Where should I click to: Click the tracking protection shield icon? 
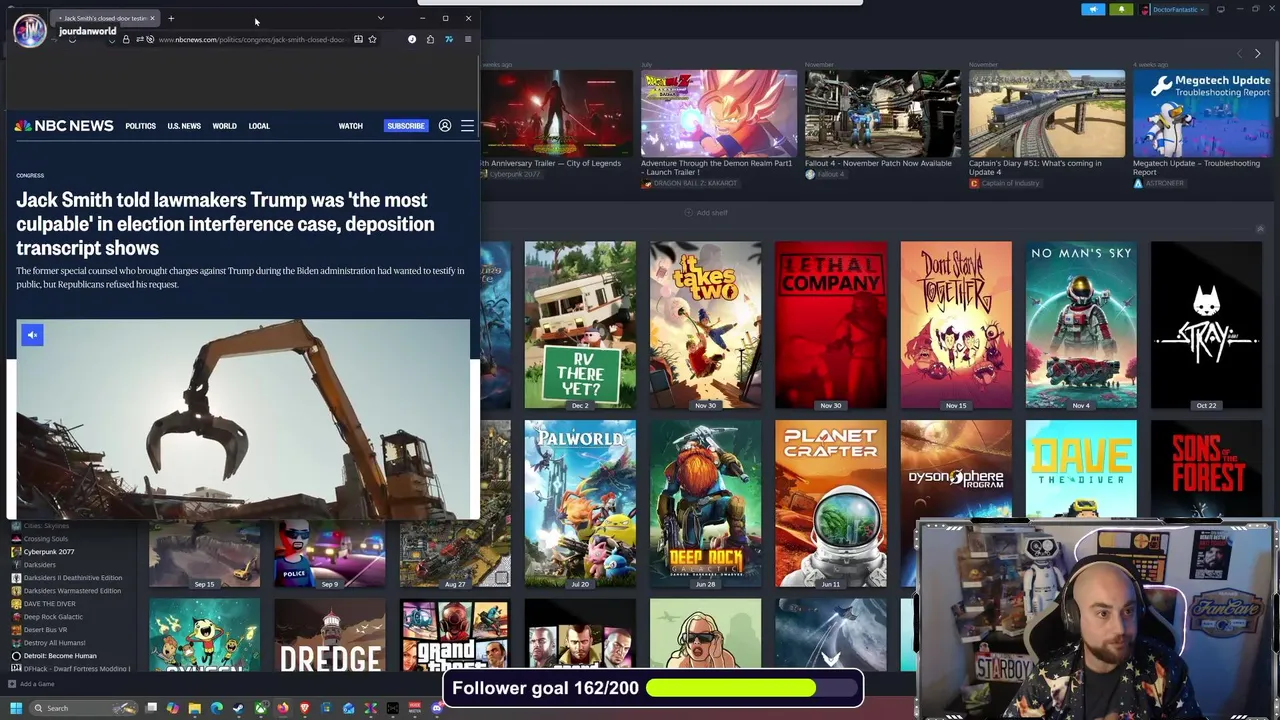(x=112, y=39)
